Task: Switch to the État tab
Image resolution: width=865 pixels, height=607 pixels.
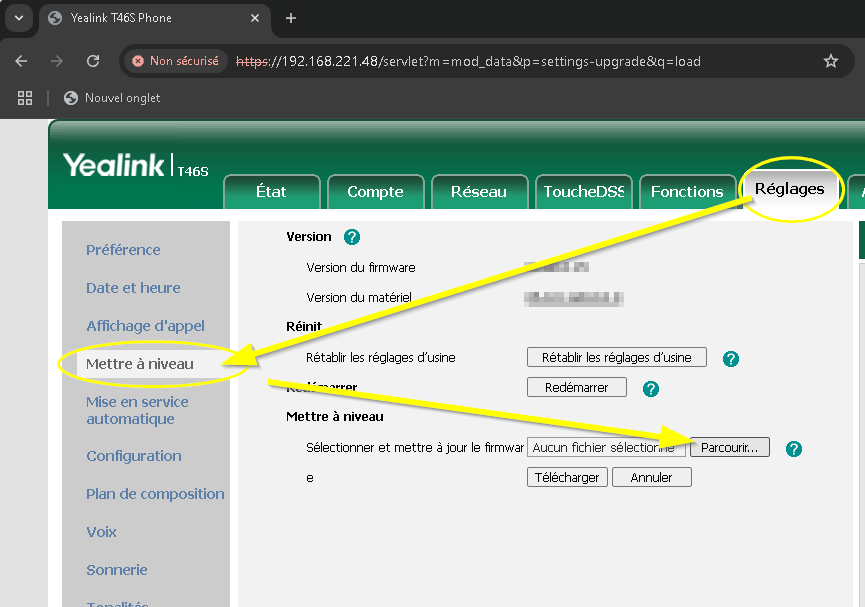Action: click(x=271, y=192)
